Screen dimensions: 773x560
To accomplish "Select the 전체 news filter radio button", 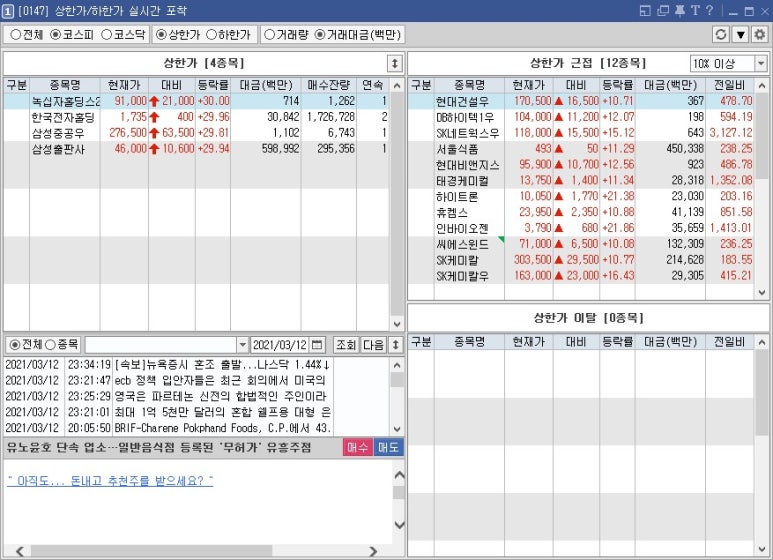I will pos(15,345).
